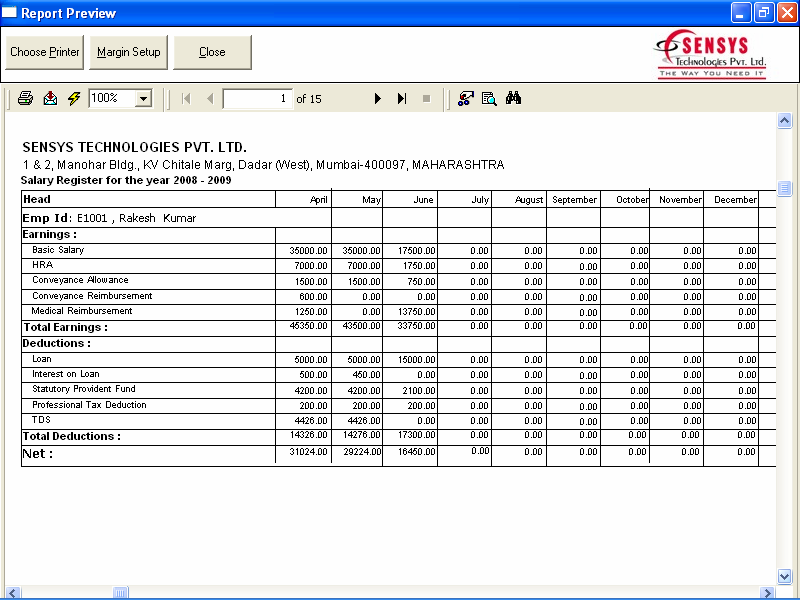
Task: Click 'Statutory Provident Fund' row label
Action: [84, 389]
